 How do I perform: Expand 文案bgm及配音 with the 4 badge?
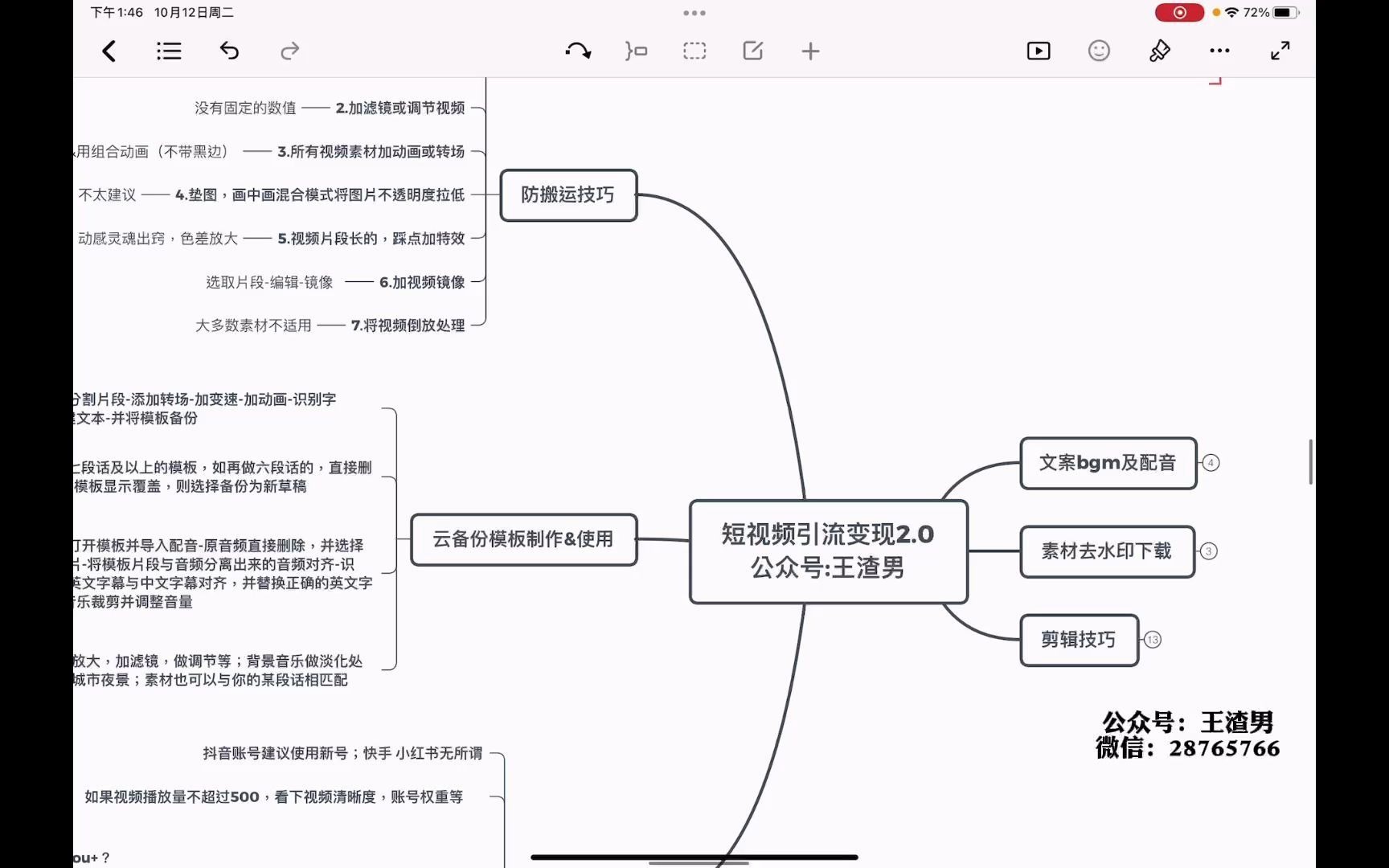(x=1211, y=463)
